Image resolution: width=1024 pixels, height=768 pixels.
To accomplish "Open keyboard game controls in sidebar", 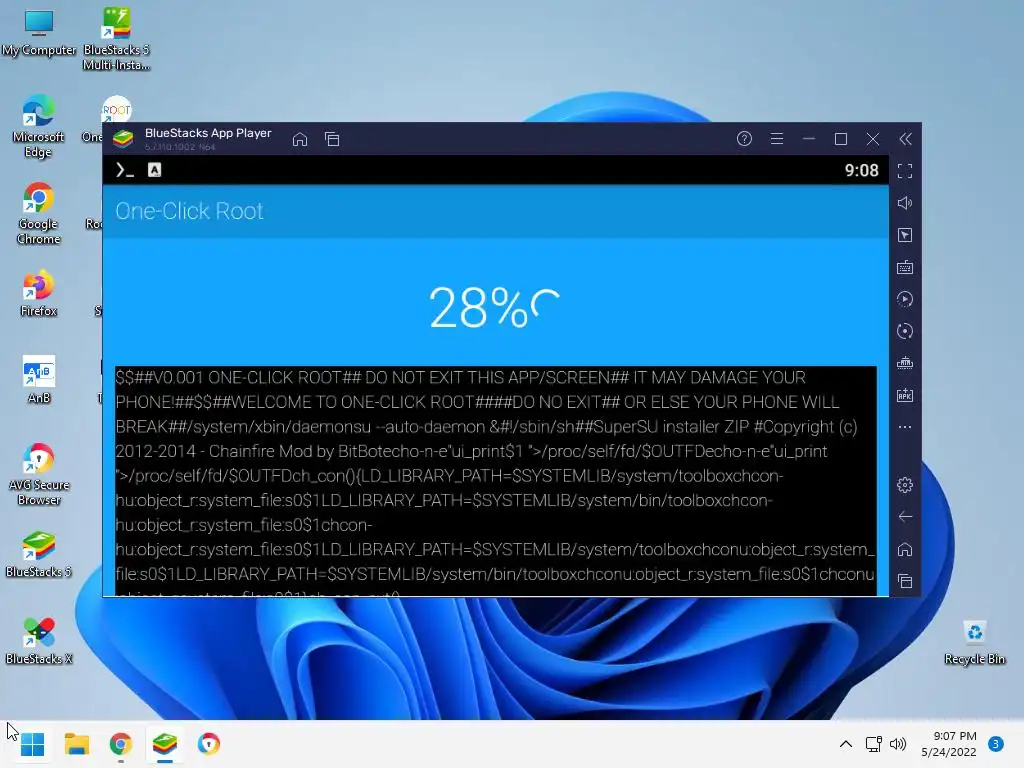I will point(904,267).
